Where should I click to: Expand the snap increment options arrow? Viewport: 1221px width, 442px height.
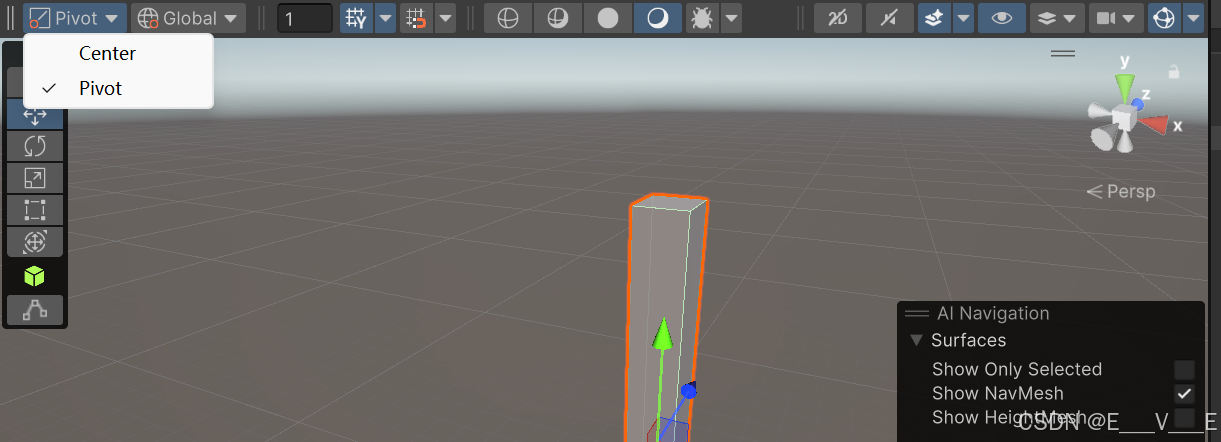(x=445, y=18)
